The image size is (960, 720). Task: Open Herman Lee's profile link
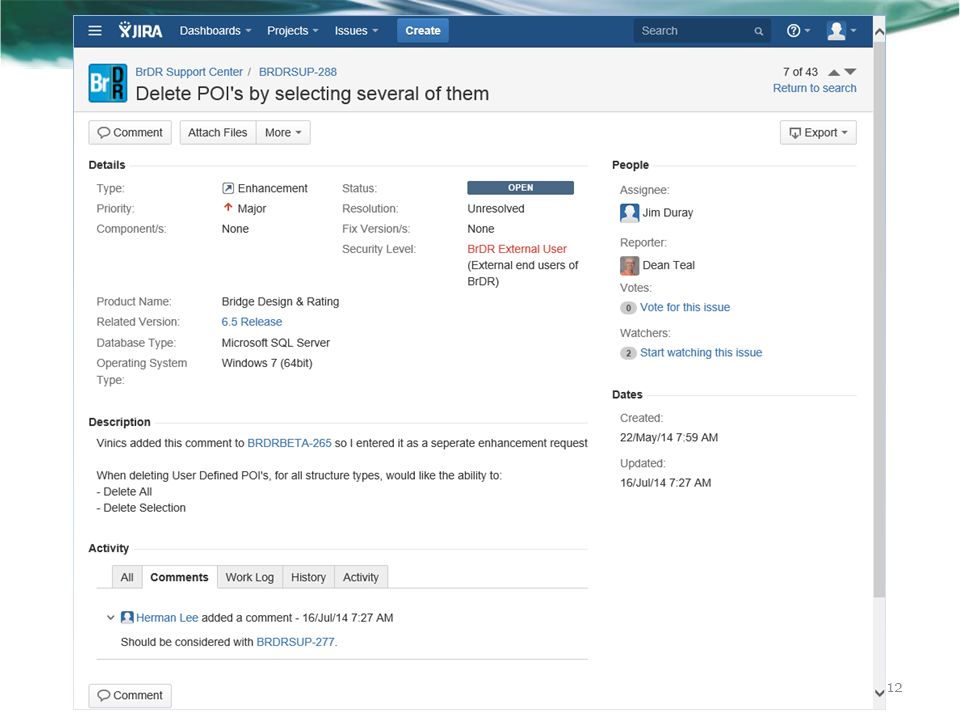(167, 618)
